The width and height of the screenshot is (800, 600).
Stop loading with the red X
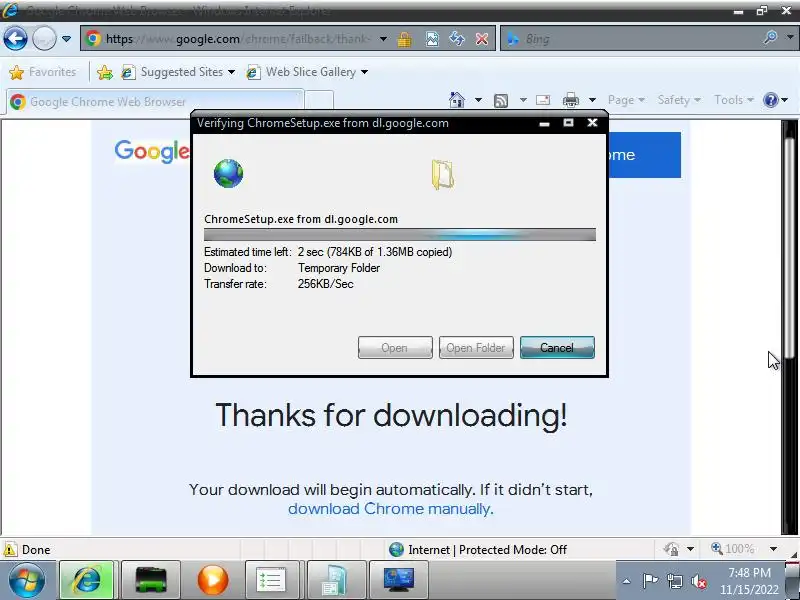pyautogui.click(x=482, y=39)
